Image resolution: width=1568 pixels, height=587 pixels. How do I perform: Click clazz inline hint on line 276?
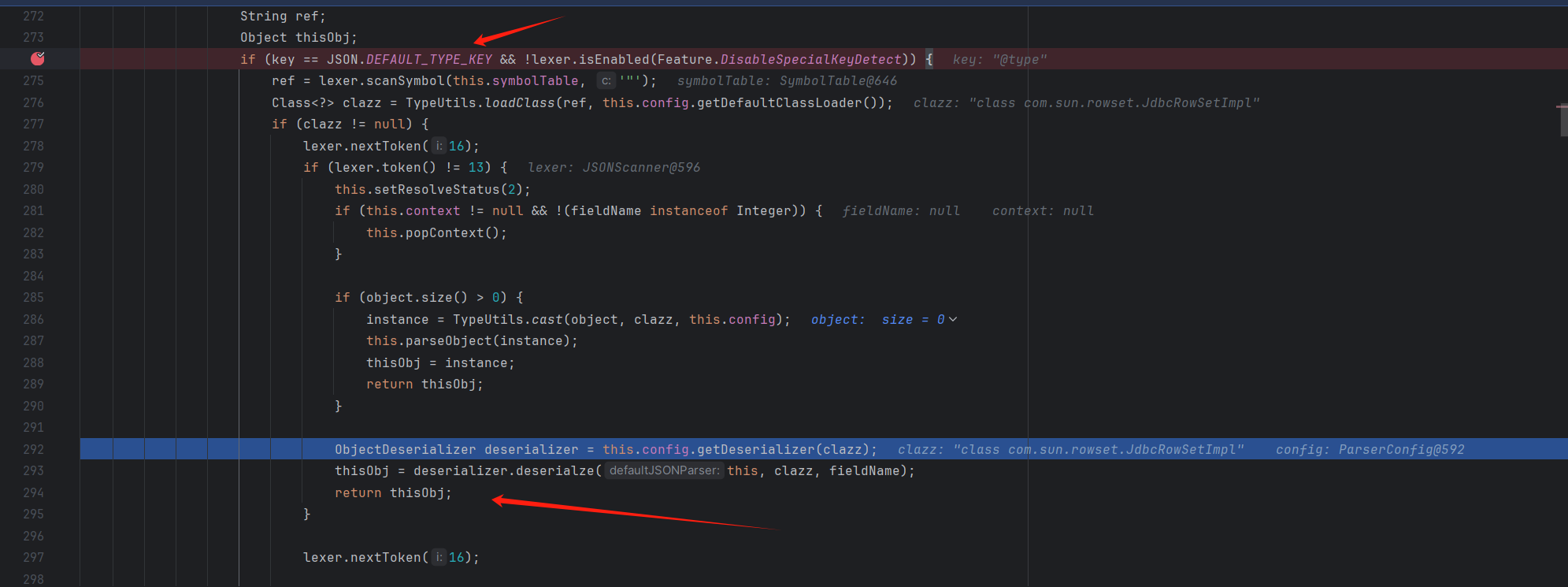coord(1086,102)
